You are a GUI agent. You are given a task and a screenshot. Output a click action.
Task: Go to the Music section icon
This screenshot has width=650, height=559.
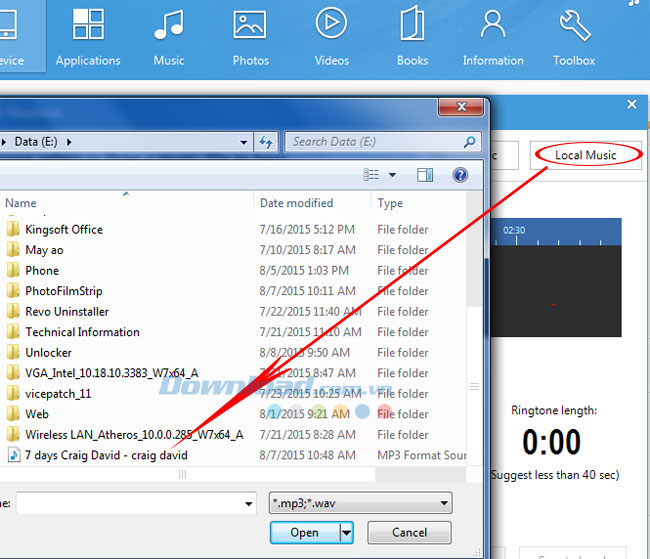[x=169, y=26]
